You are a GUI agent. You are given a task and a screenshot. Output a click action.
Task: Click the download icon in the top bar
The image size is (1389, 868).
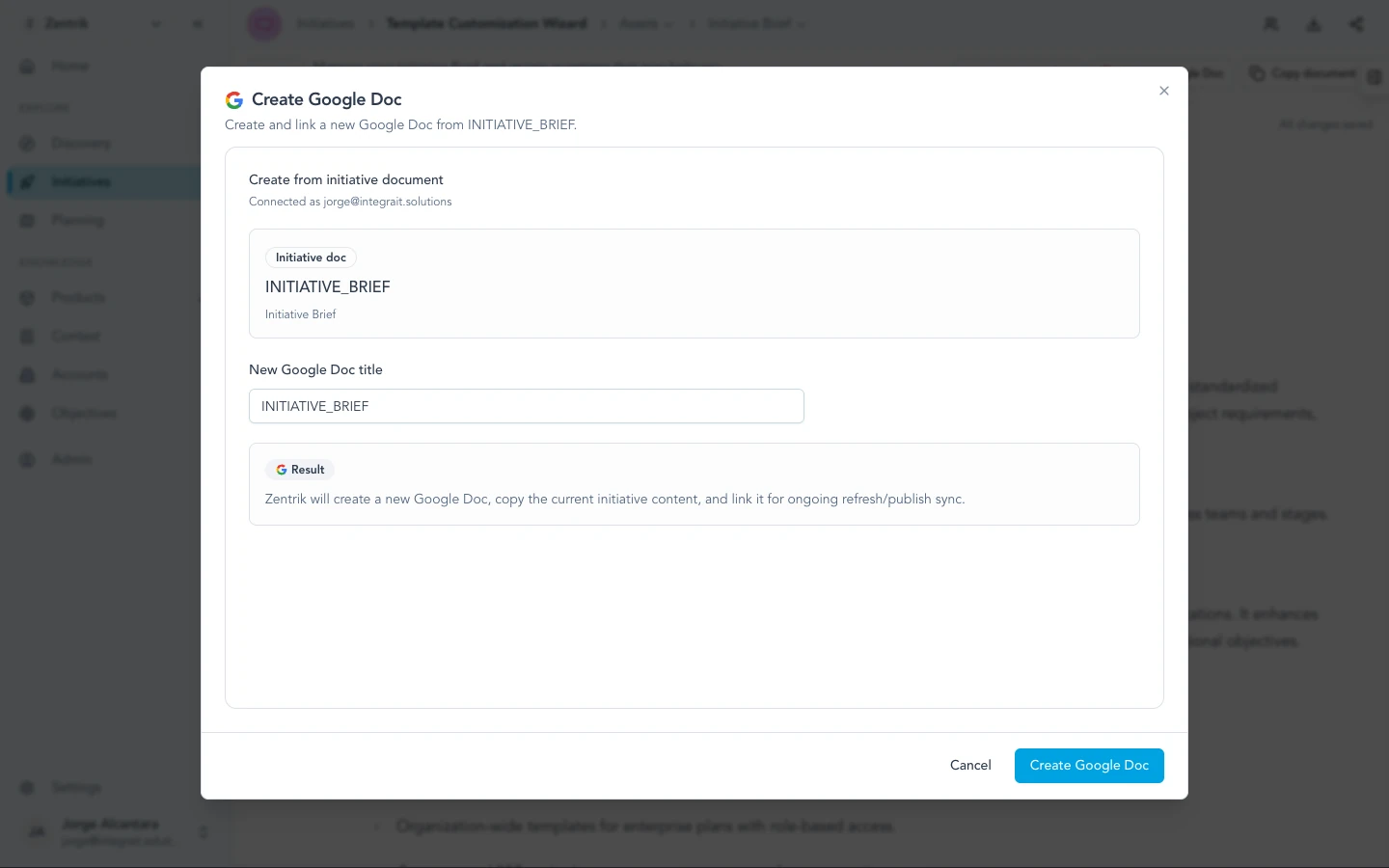[1314, 24]
